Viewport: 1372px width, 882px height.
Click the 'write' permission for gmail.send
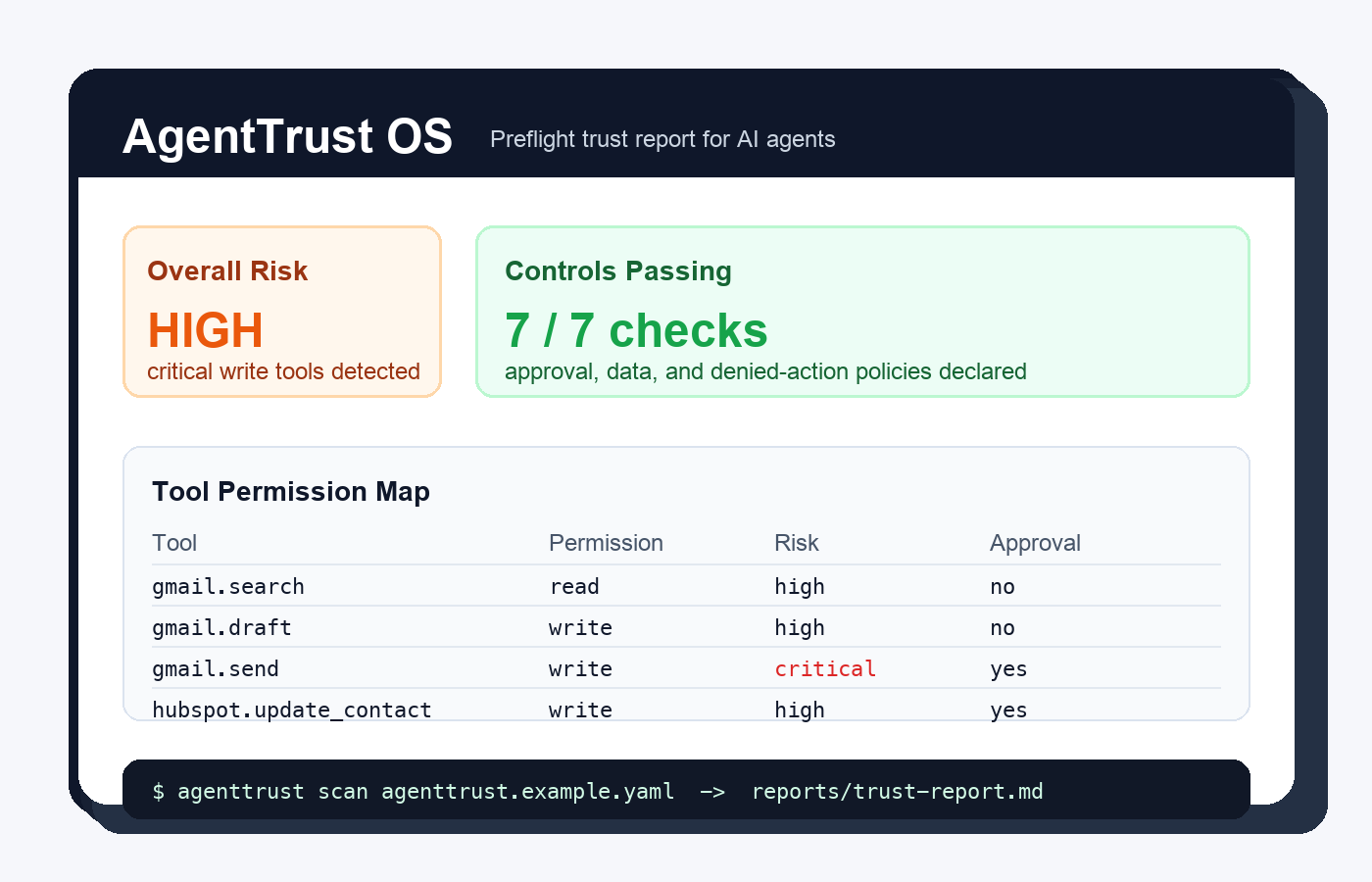(x=580, y=668)
